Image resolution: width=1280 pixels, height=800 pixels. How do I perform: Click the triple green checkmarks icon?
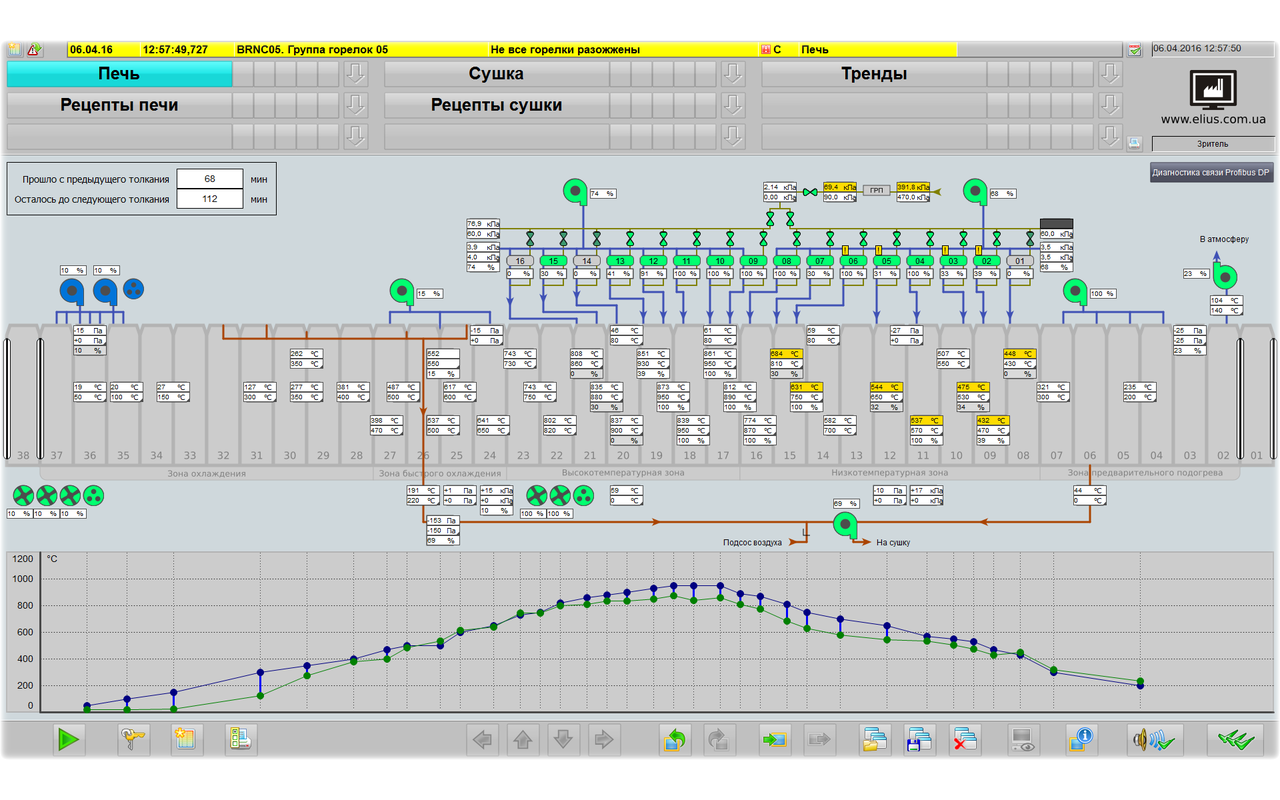(1234, 740)
